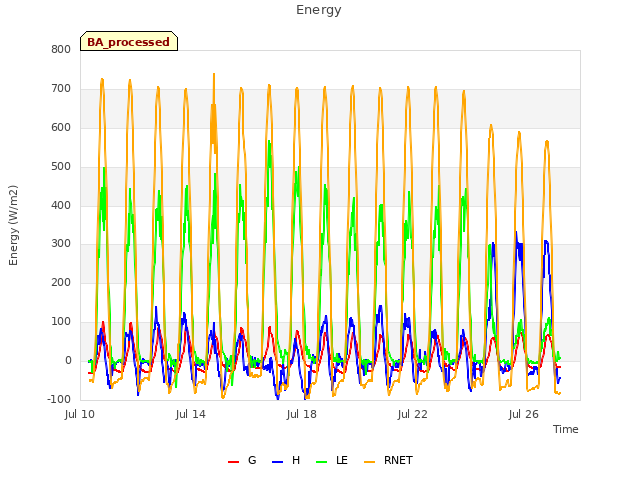Click the orange RNET legend swatch
Screen dimensions: 640x480
369,462
